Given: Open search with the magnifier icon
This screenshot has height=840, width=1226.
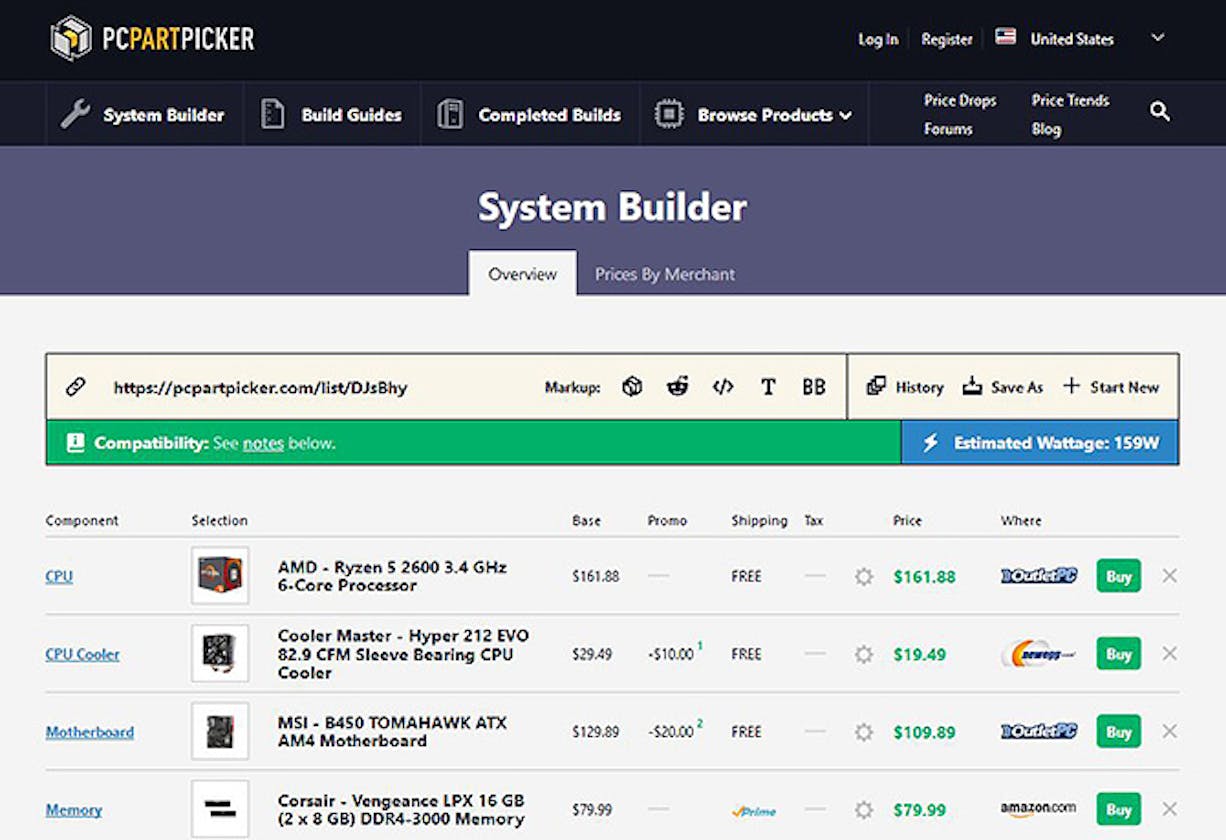Looking at the screenshot, I should click(x=1159, y=112).
